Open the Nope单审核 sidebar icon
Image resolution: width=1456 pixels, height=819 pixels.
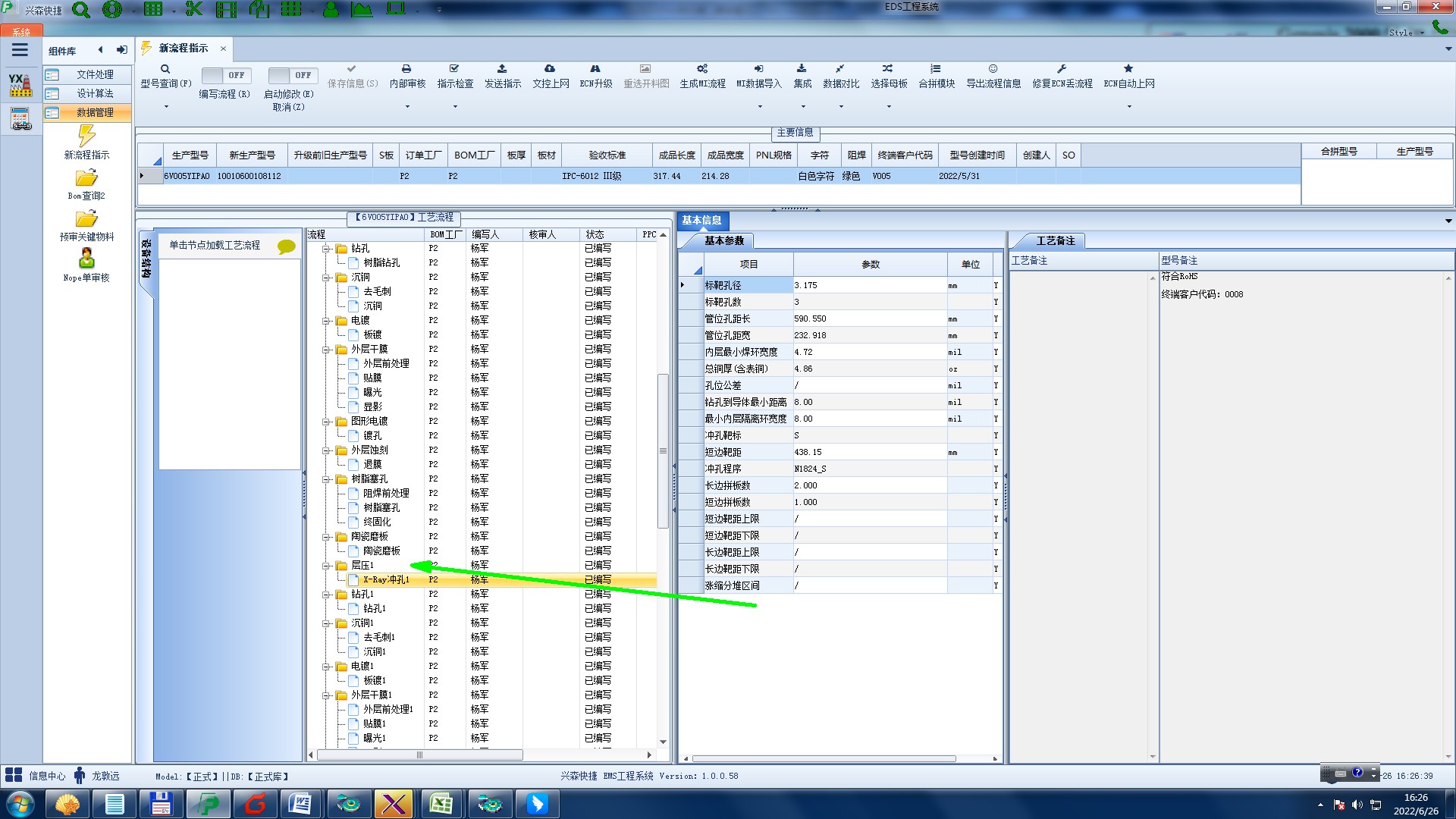coord(86,259)
